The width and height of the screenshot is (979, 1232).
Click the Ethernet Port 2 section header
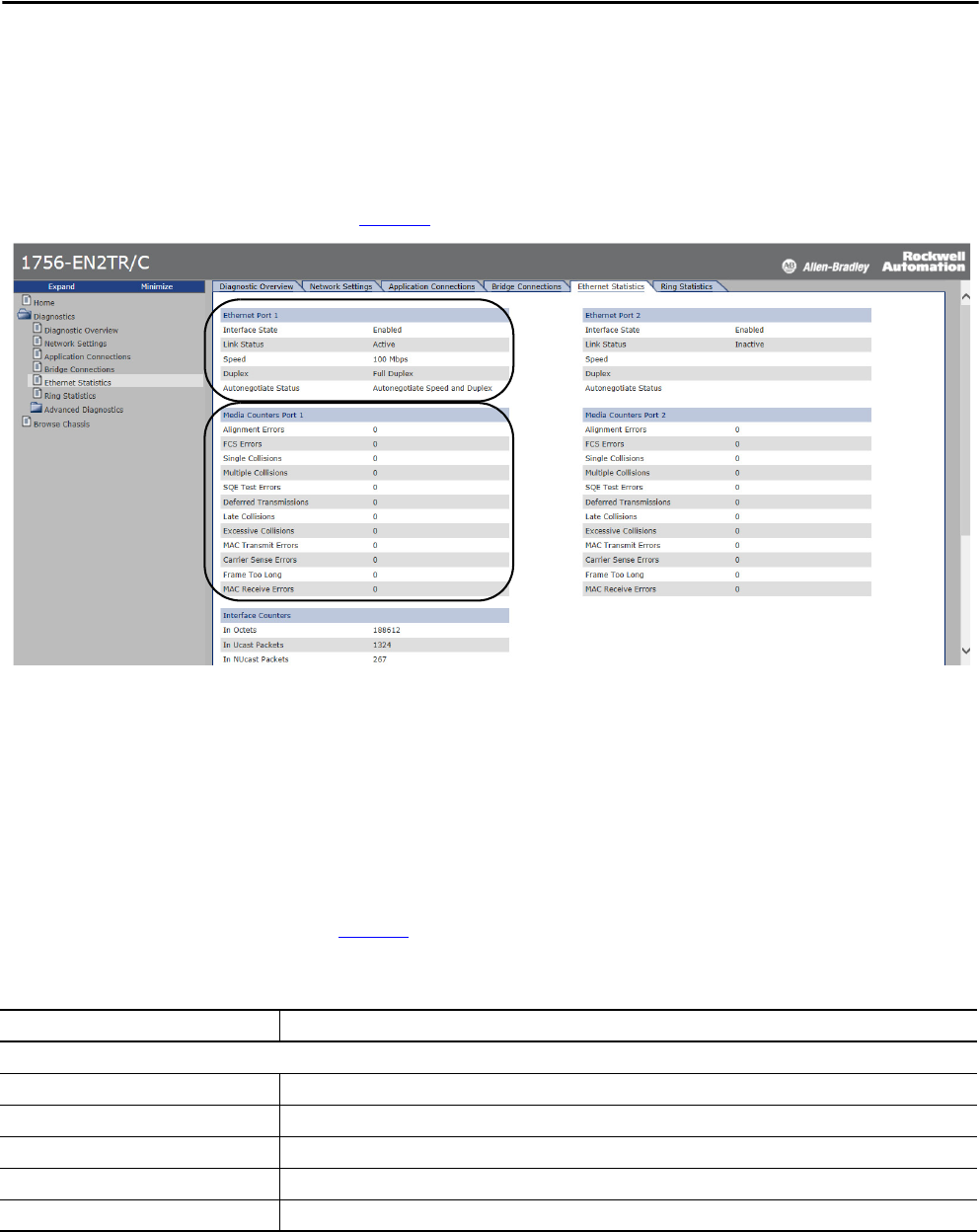click(727, 315)
